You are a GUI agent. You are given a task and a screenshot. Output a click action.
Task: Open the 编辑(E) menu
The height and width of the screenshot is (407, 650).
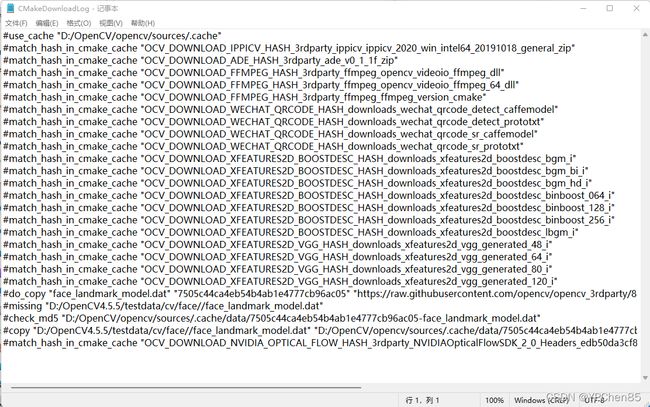click(46, 23)
